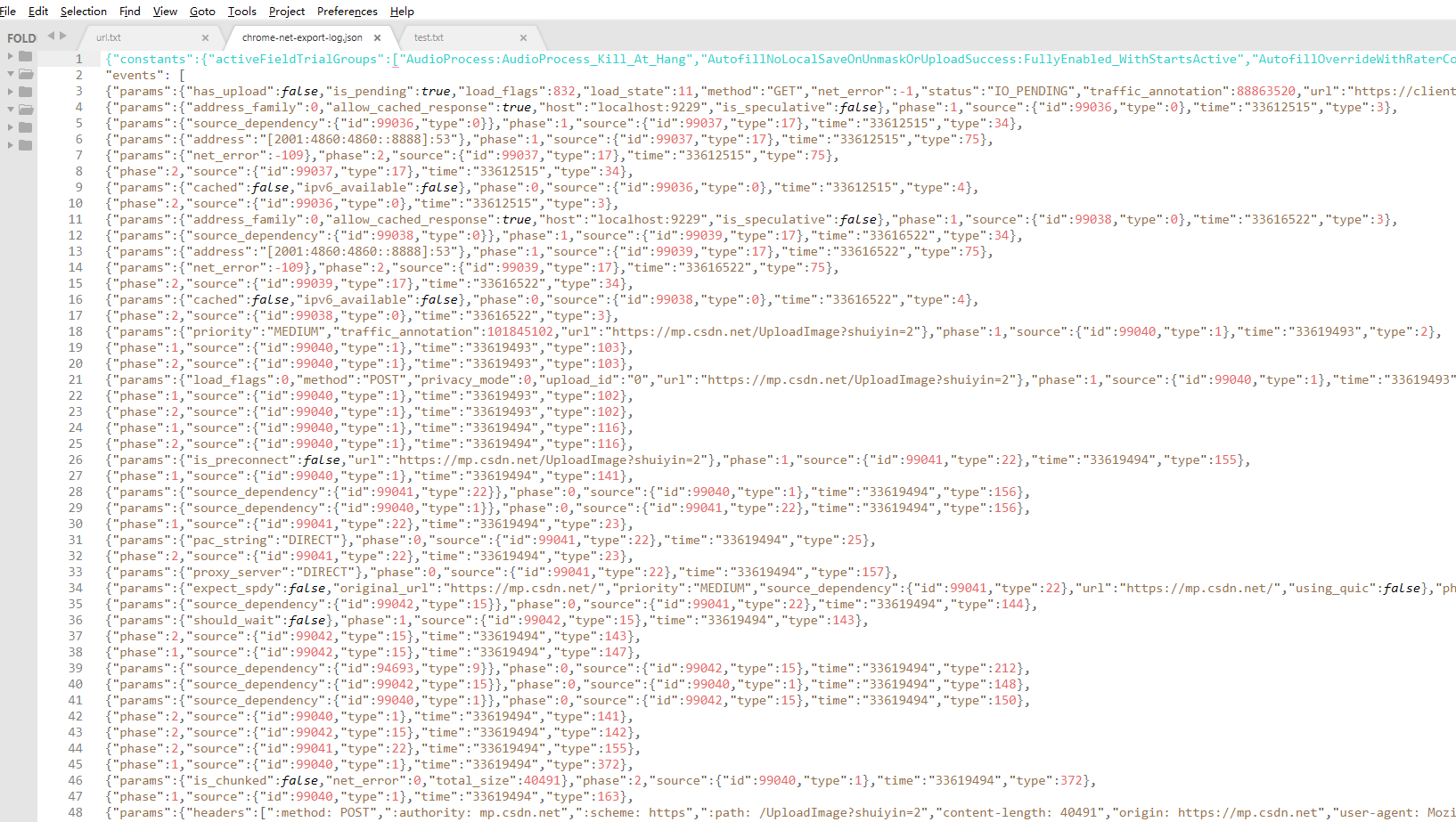
Task: Select the sixth folder icon in sidebar
Action: click(x=26, y=145)
